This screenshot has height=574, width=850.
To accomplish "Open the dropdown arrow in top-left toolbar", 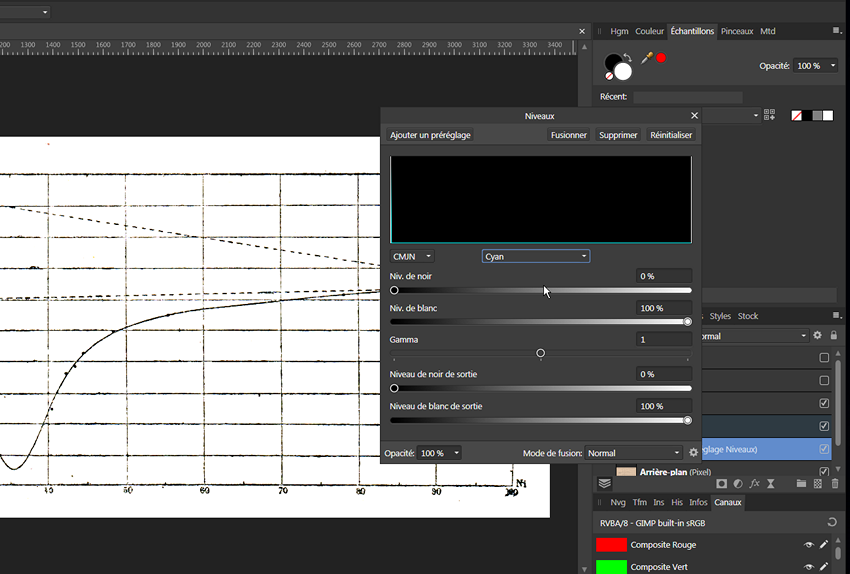I will [45, 12].
